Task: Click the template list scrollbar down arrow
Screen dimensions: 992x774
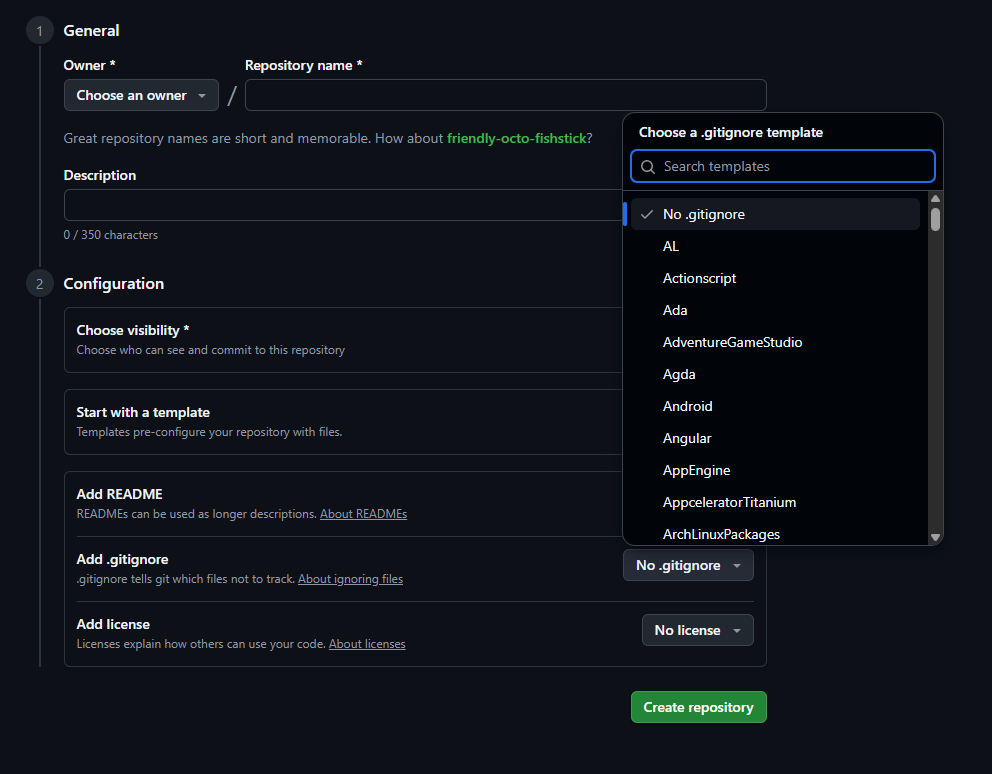Action: (935, 537)
